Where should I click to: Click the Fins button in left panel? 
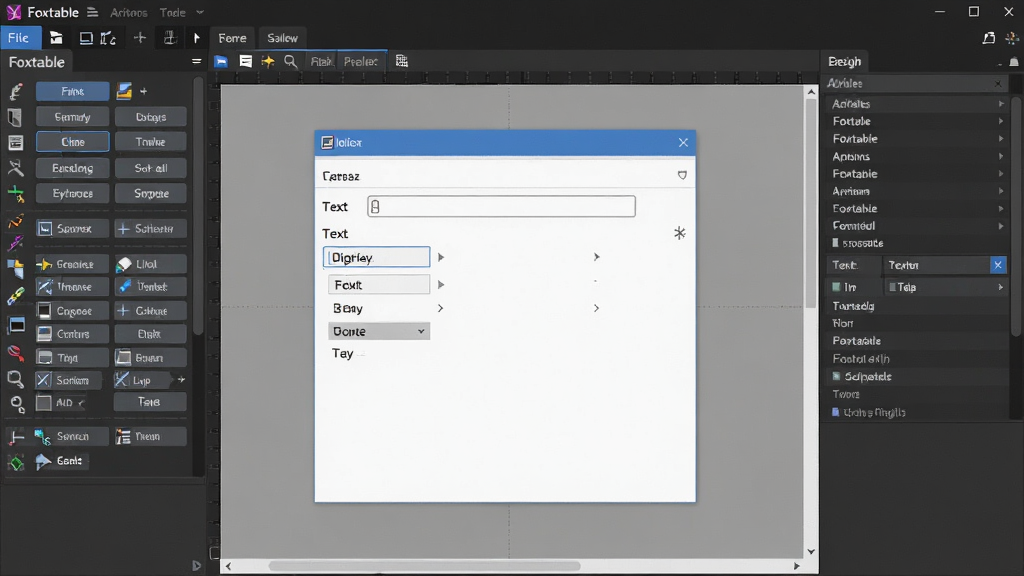coord(72,91)
